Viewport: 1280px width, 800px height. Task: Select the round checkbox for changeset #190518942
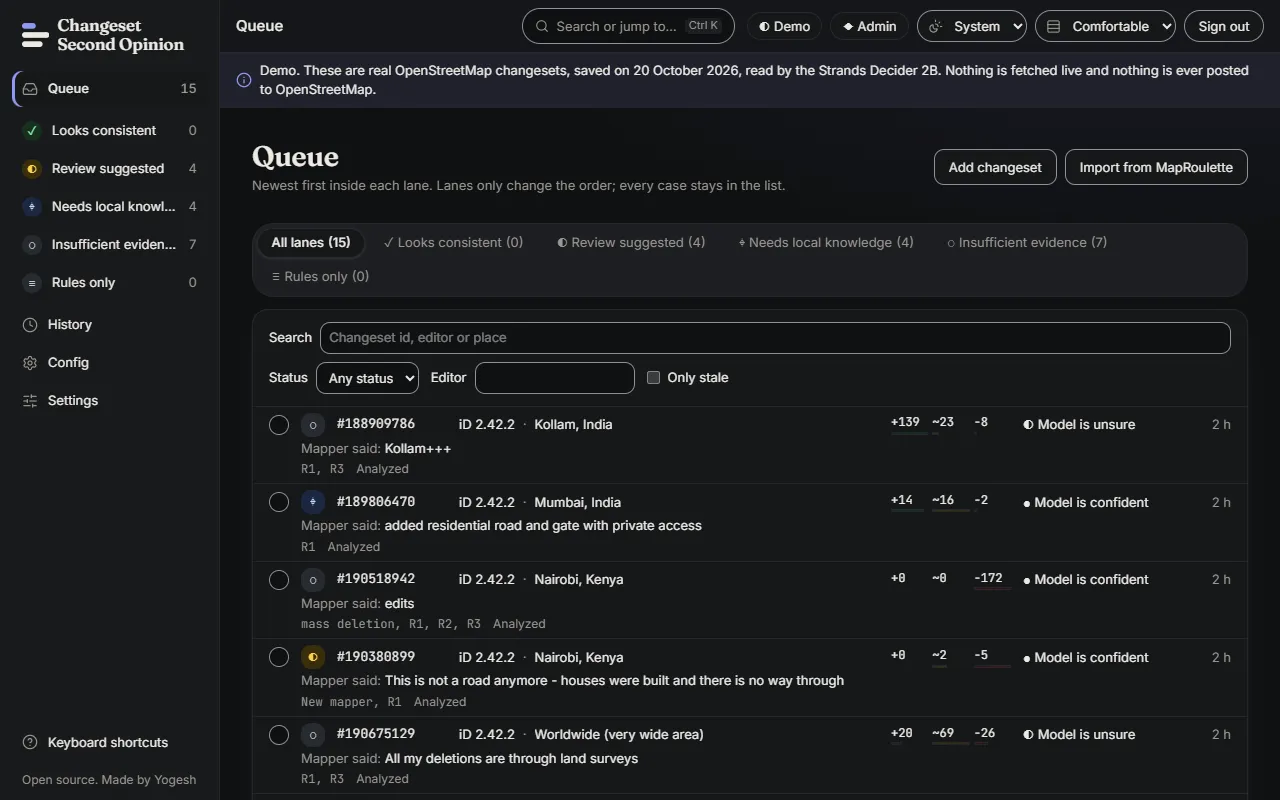pos(279,580)
